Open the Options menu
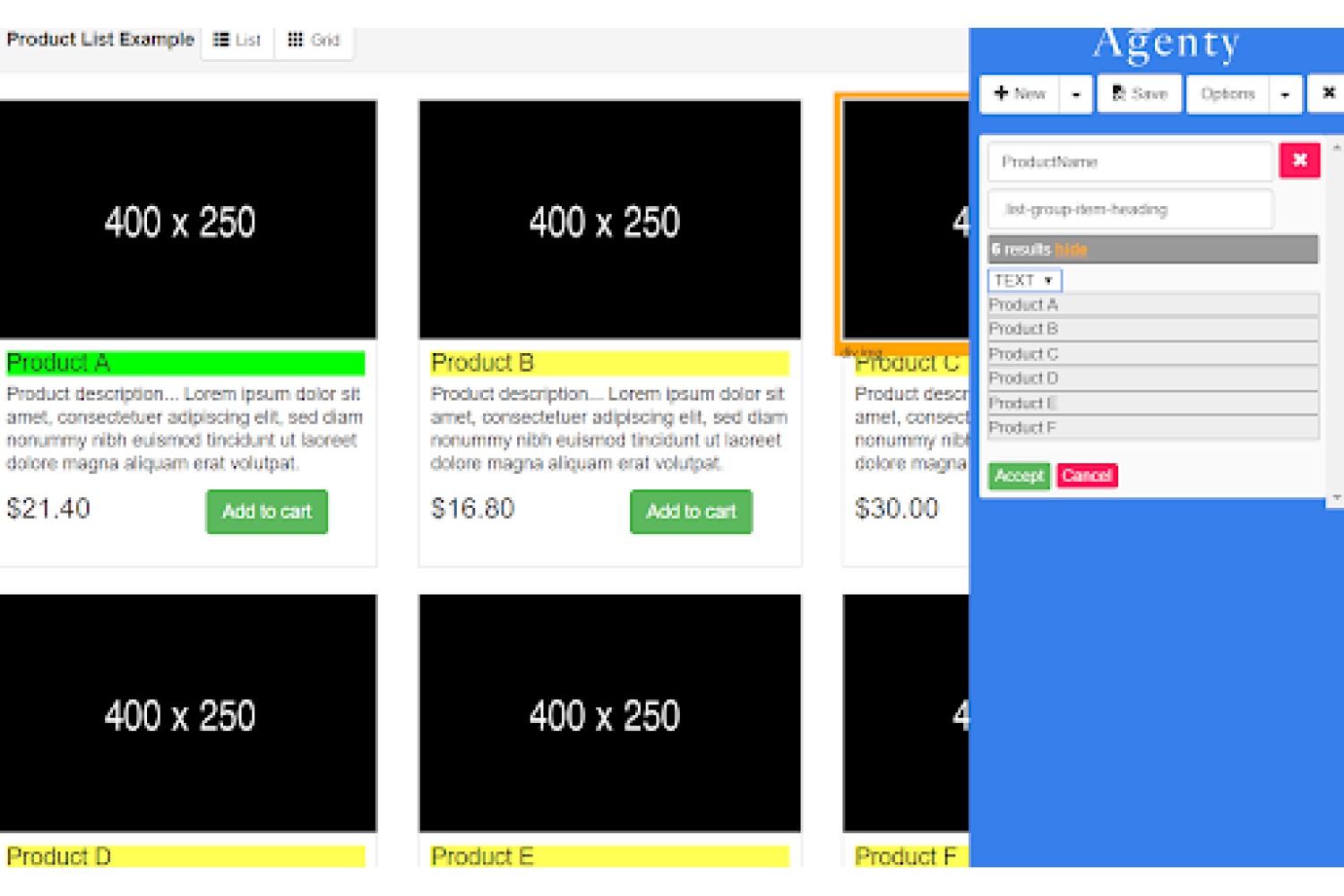Image resolution: width=1344 pixels, height=896 pixels. click(x=1228, y=94)
